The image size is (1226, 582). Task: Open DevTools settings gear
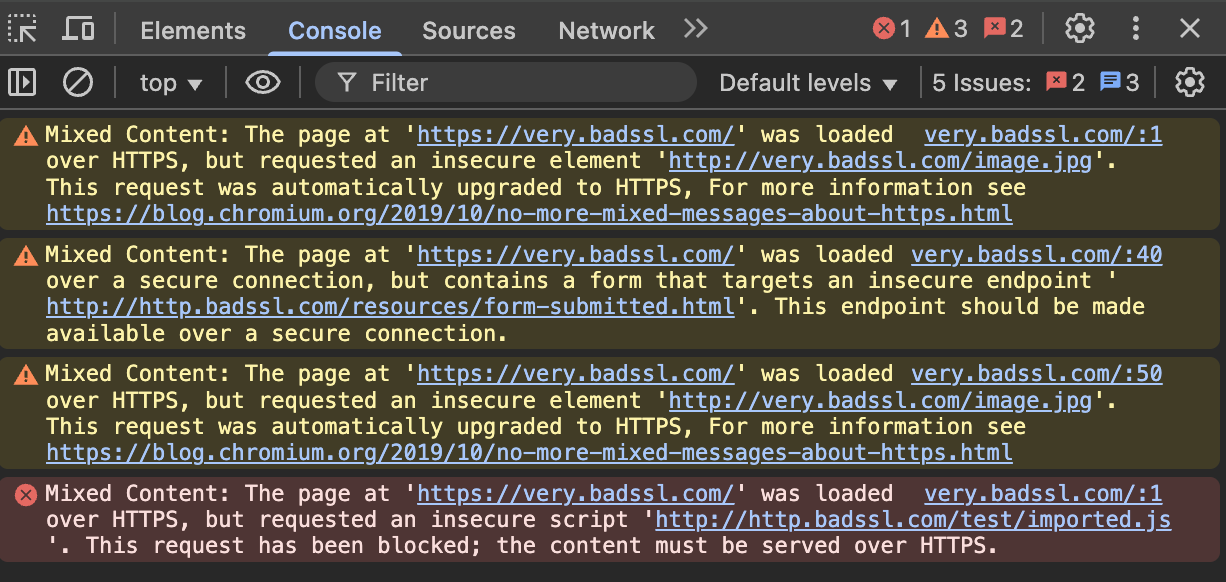point(1080,29)
